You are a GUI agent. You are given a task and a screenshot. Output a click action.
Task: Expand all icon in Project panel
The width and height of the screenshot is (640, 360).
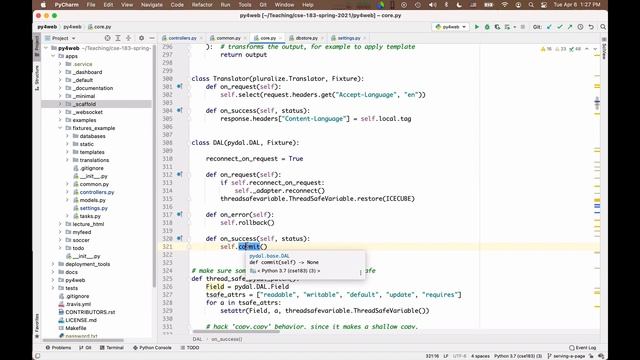point(118,38)
